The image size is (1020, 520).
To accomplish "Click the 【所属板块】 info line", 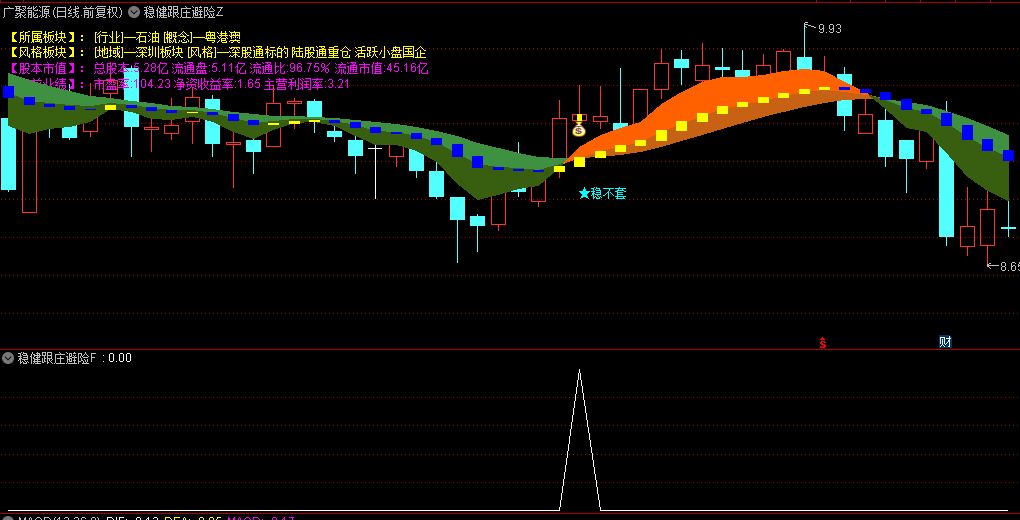I will 125,37.
